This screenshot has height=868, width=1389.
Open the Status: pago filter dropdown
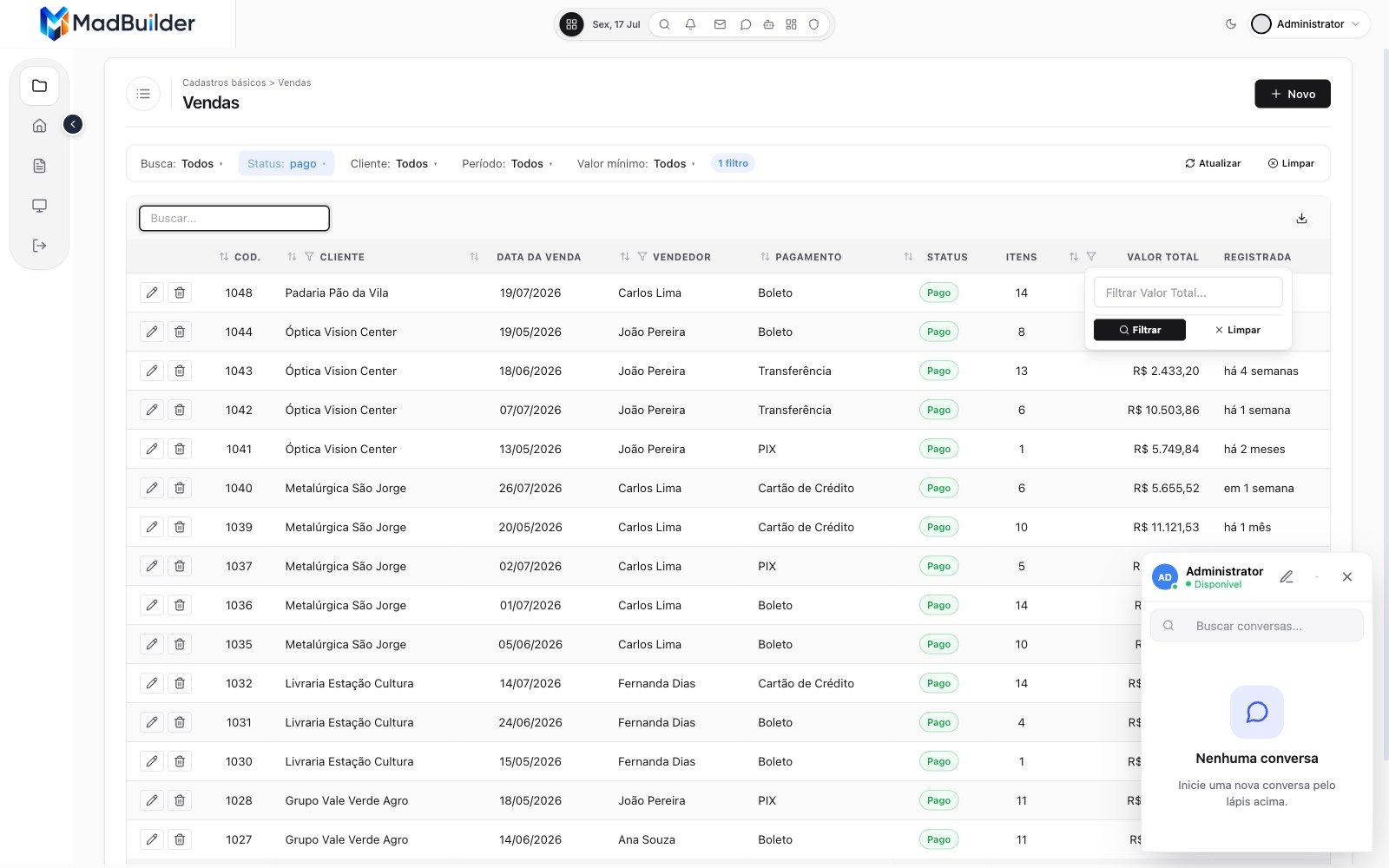point(286,163)
